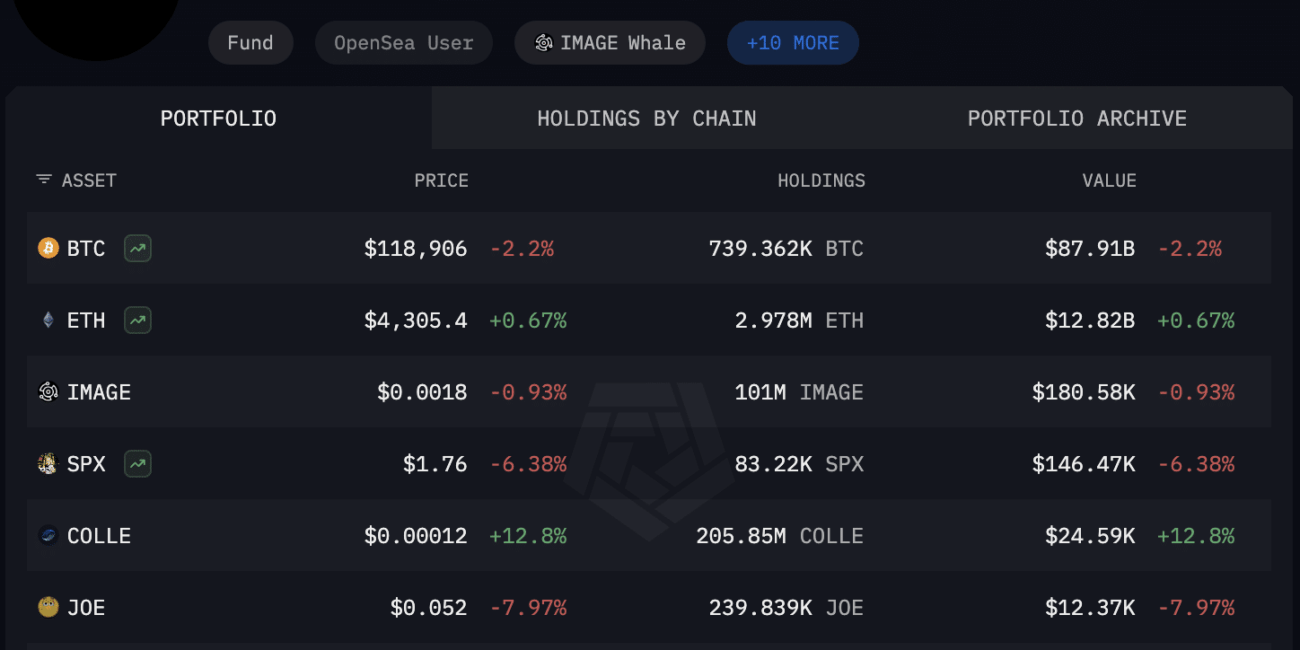Select the Fund tag
Image resolution: width=1300 pixels, height=650 pixels.
pos(250,43)
